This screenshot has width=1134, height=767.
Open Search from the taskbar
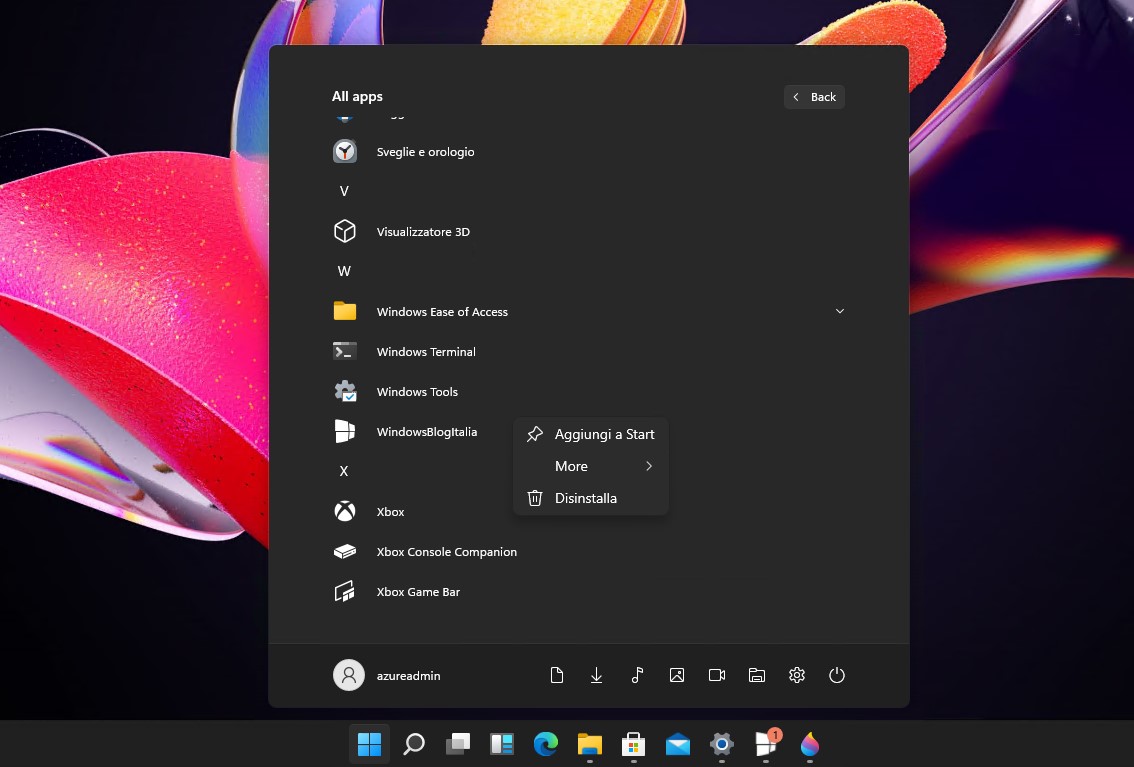(414, 743)
